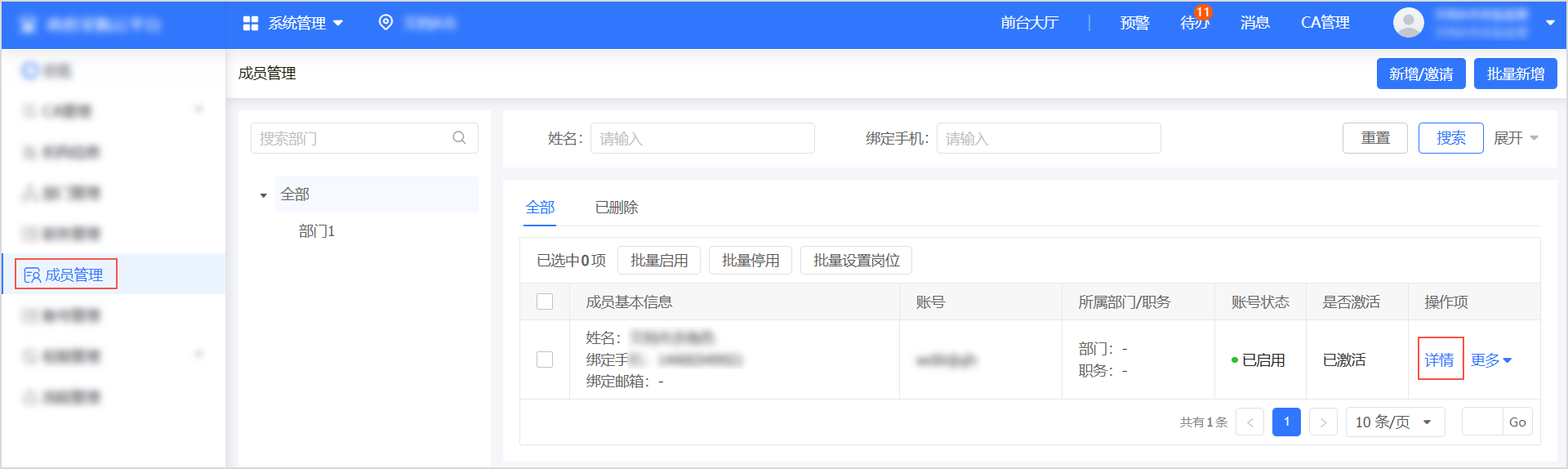Go to previous page arrow
The image size is (1568, 469).
pyautogui.click(x=1250, y=422)
